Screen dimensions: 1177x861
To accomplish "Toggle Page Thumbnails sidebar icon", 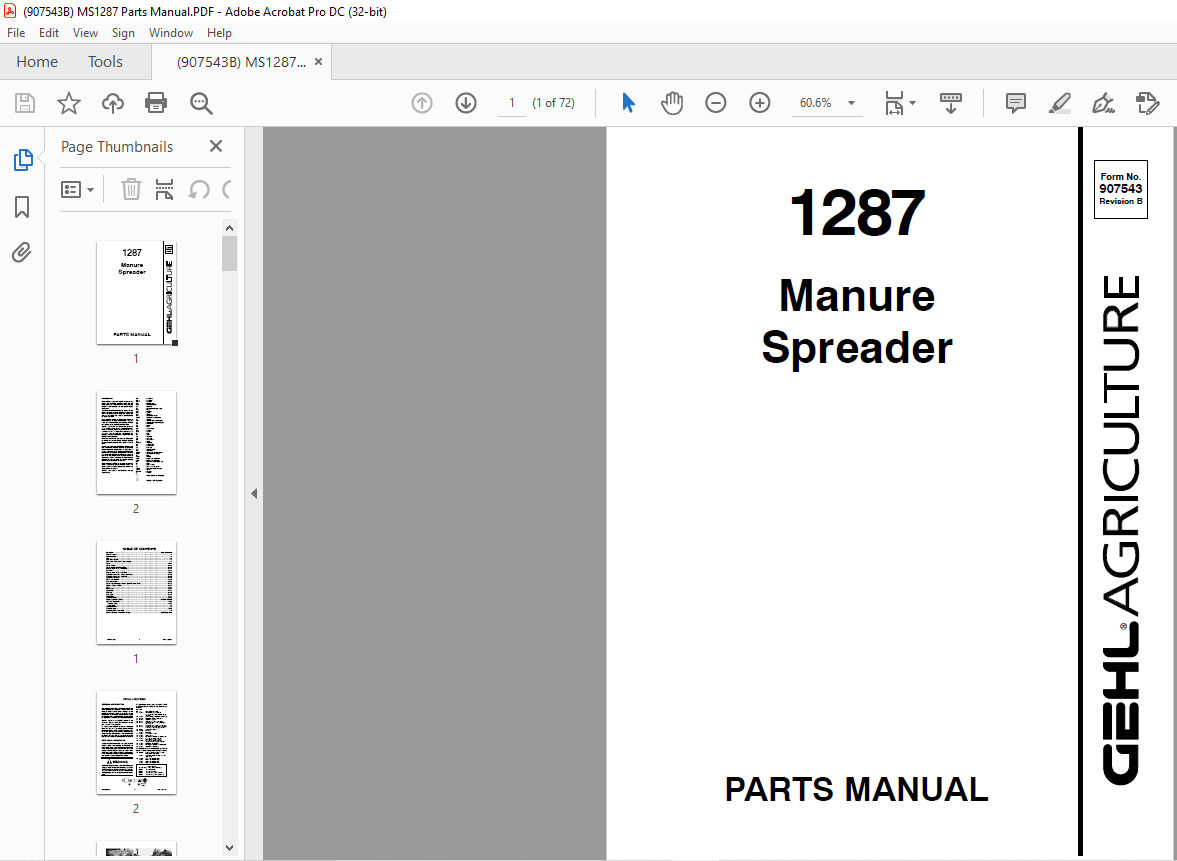I will (23, 160).
